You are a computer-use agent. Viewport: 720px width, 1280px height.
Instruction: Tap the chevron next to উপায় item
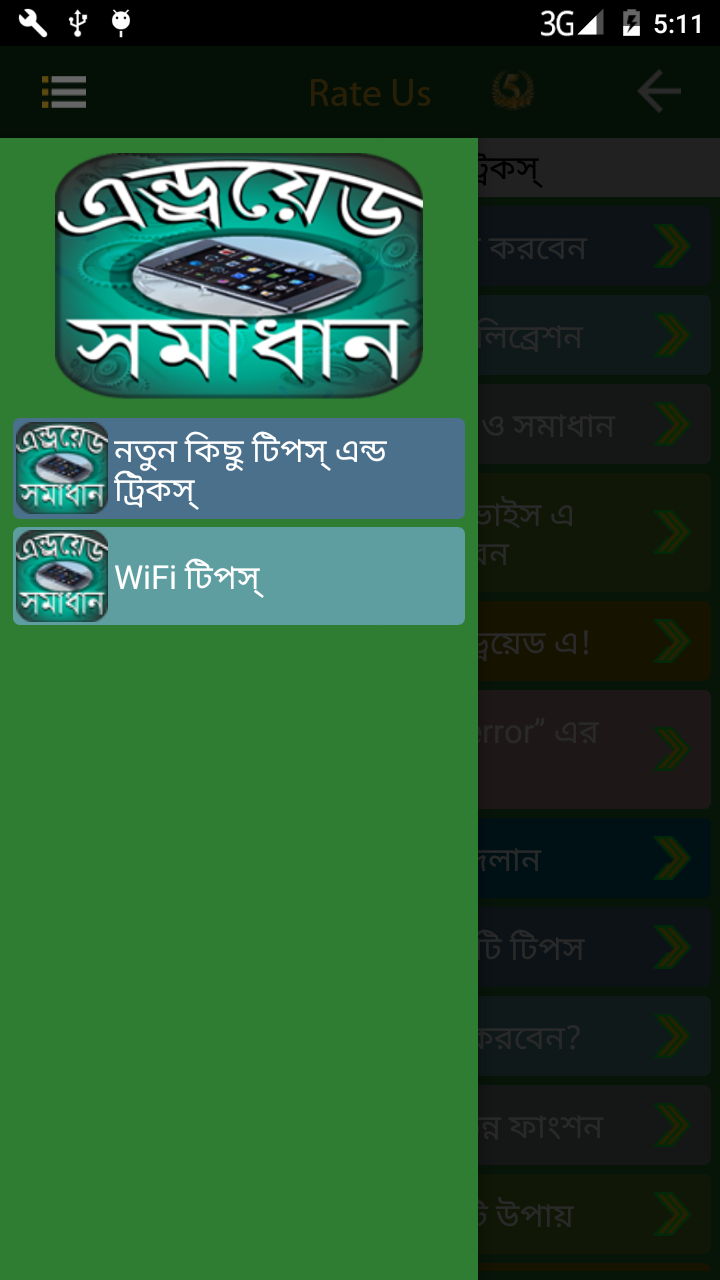click(672, 1214)
